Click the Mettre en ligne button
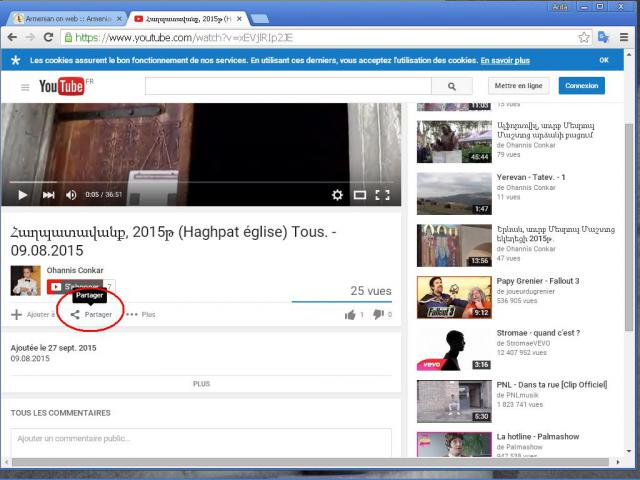Image resolution: width=640 pixels, height=480 pixels. pyautogui.click(x=518, y=86)
